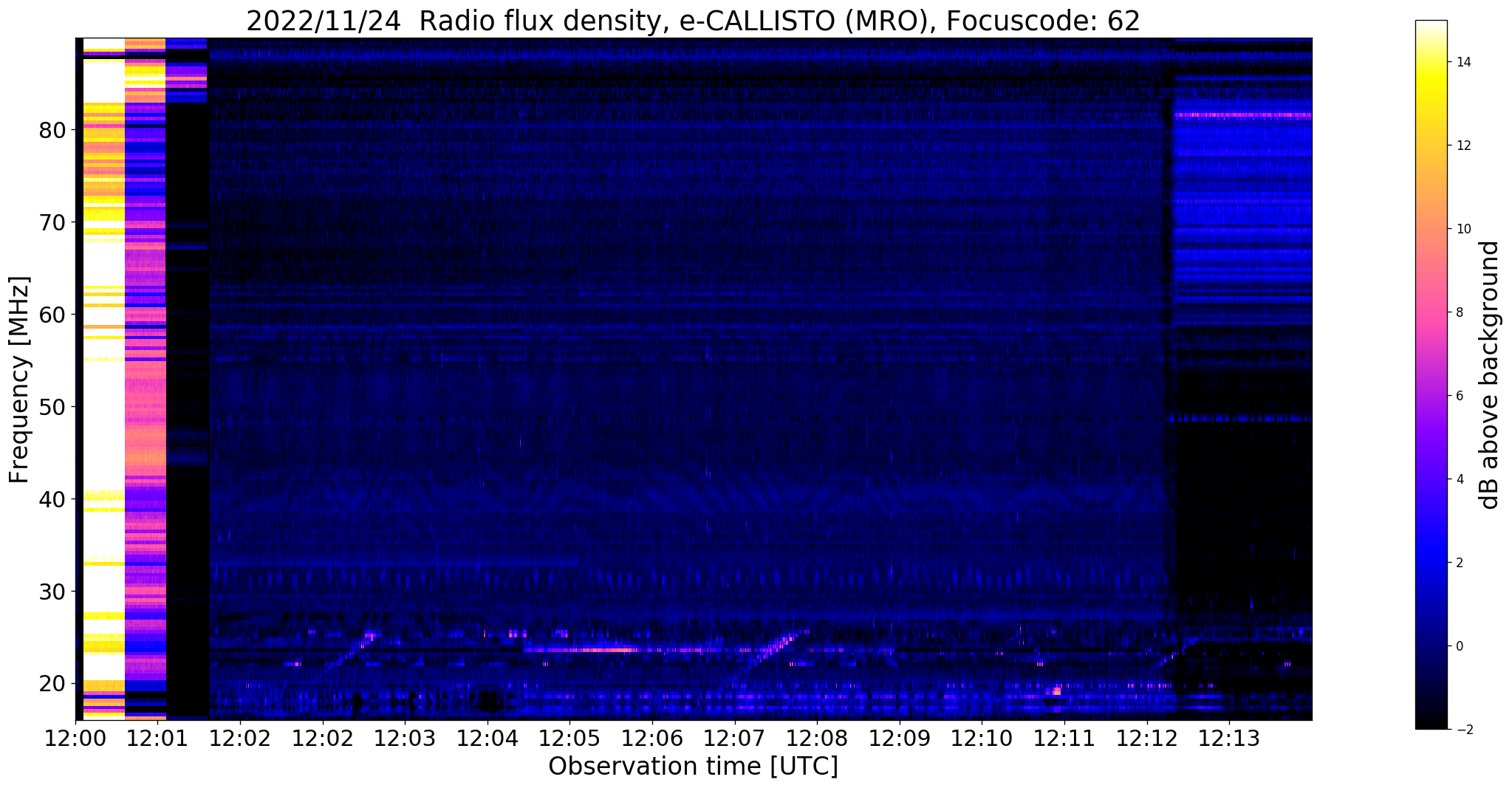Click the 12:05 time tick label

pos(569,739)
